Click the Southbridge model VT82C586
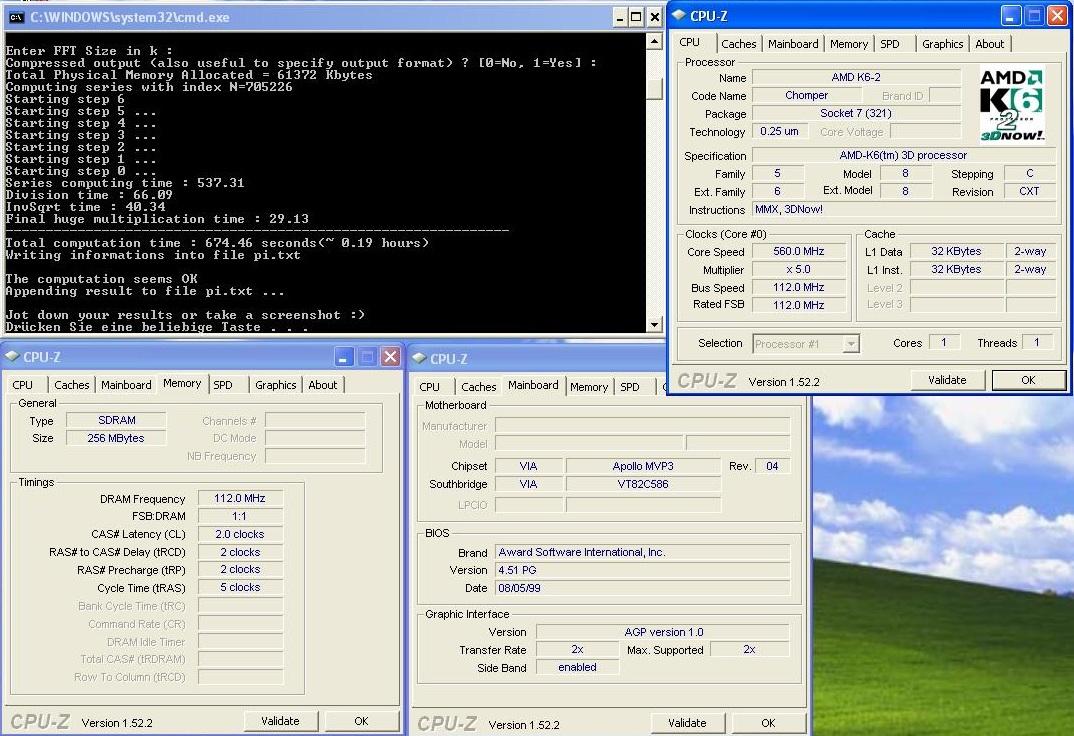This screenshot has width=1074, height=736. point(643,484)
